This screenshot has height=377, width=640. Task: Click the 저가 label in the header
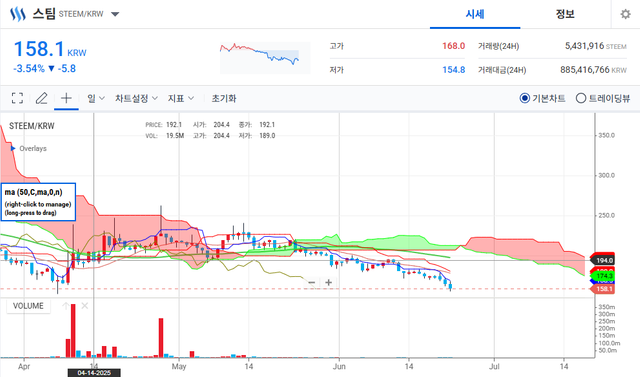point(337,70)
